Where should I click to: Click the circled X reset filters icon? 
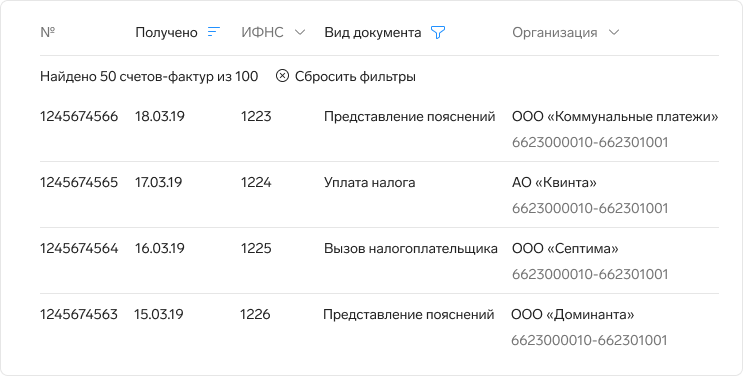pyautogui.click(x=282, y=76)
